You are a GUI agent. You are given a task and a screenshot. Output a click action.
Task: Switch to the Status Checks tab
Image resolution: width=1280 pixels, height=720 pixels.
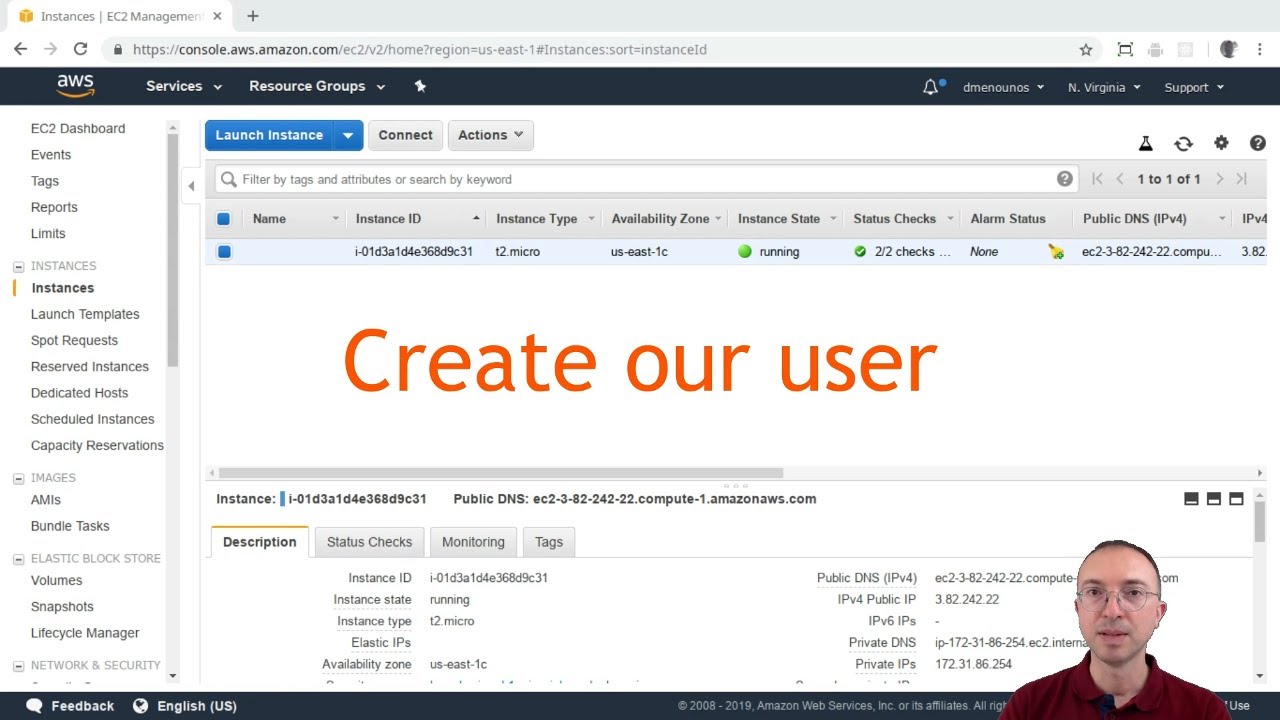tap(369, 542)
